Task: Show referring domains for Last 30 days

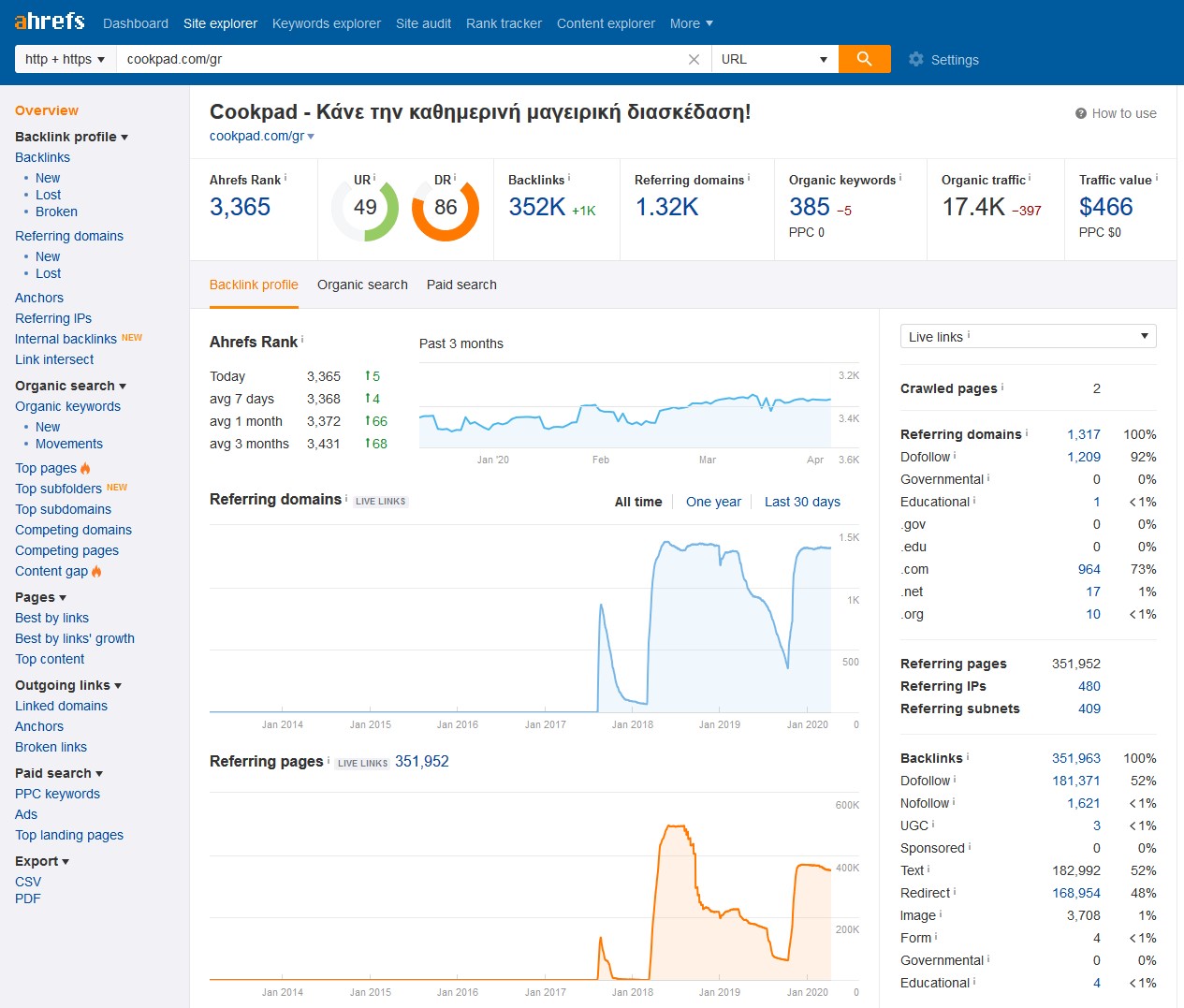Action: [802, 502]
